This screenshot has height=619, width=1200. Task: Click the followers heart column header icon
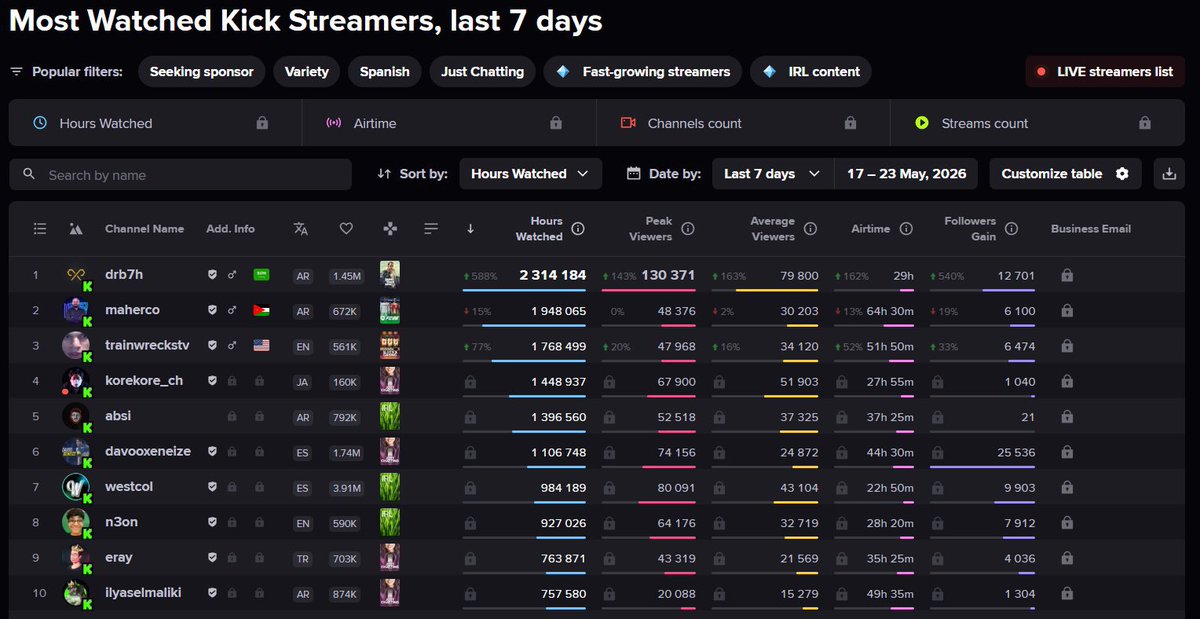pyautogui.click(x=346, y=229)
